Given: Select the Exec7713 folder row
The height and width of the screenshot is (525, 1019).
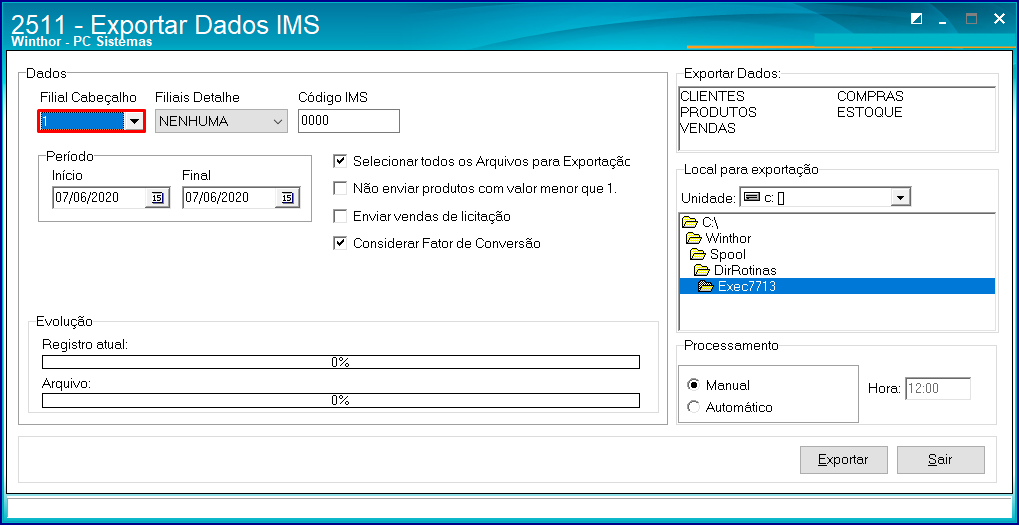Looking at the screenshot, I should point(837,286).
